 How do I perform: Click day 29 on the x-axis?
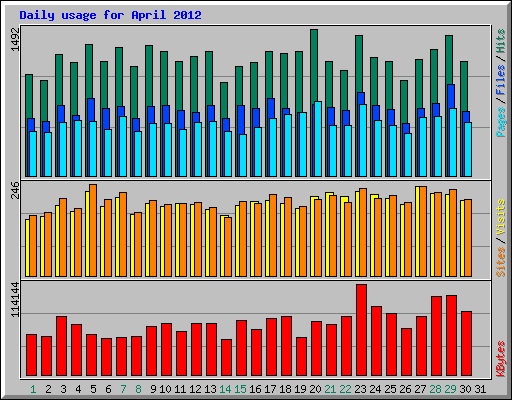click(x=450, y=389)
